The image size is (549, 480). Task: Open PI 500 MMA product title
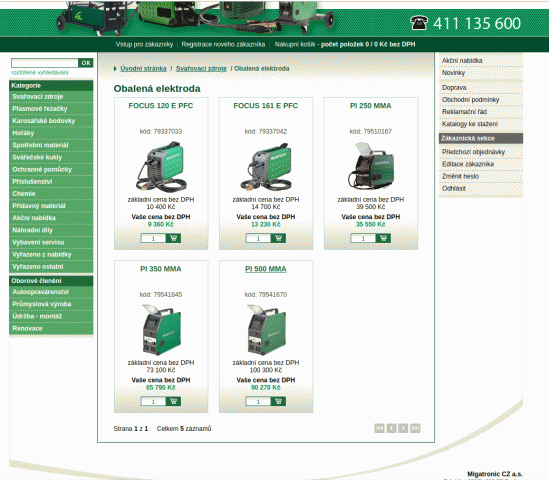click(x=266, y=269)
